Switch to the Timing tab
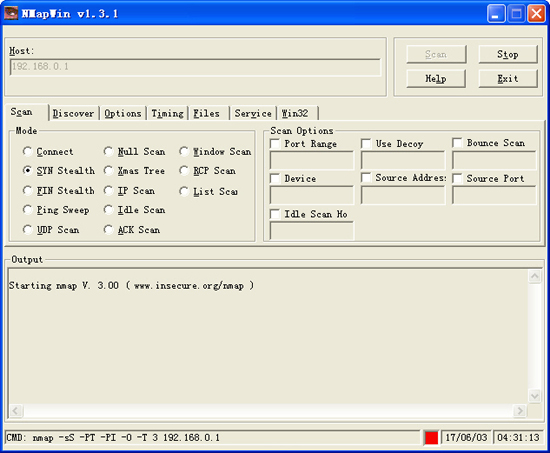 (167, 113)
